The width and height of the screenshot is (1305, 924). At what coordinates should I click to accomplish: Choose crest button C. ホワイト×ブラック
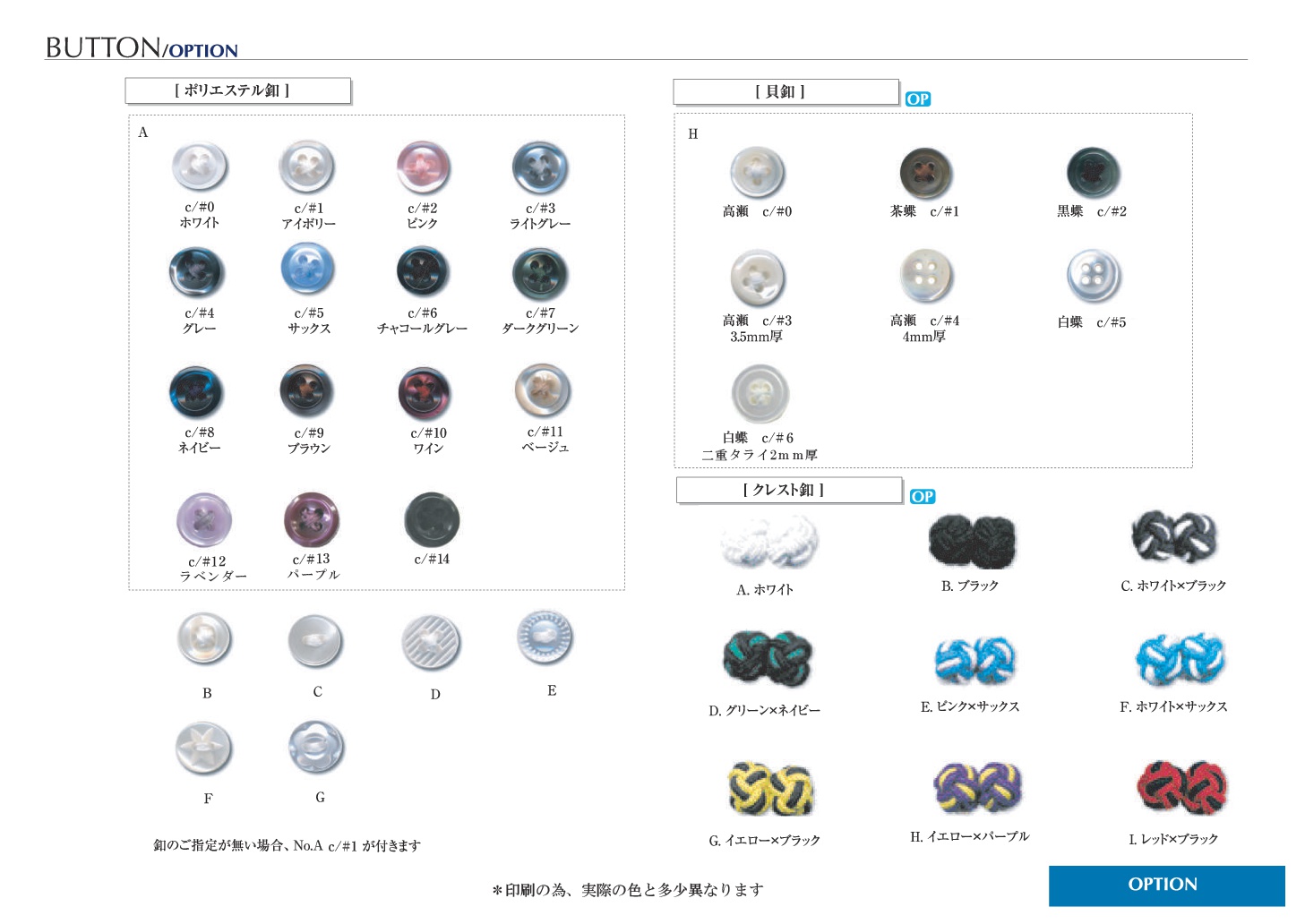(x=1175, y=537)
